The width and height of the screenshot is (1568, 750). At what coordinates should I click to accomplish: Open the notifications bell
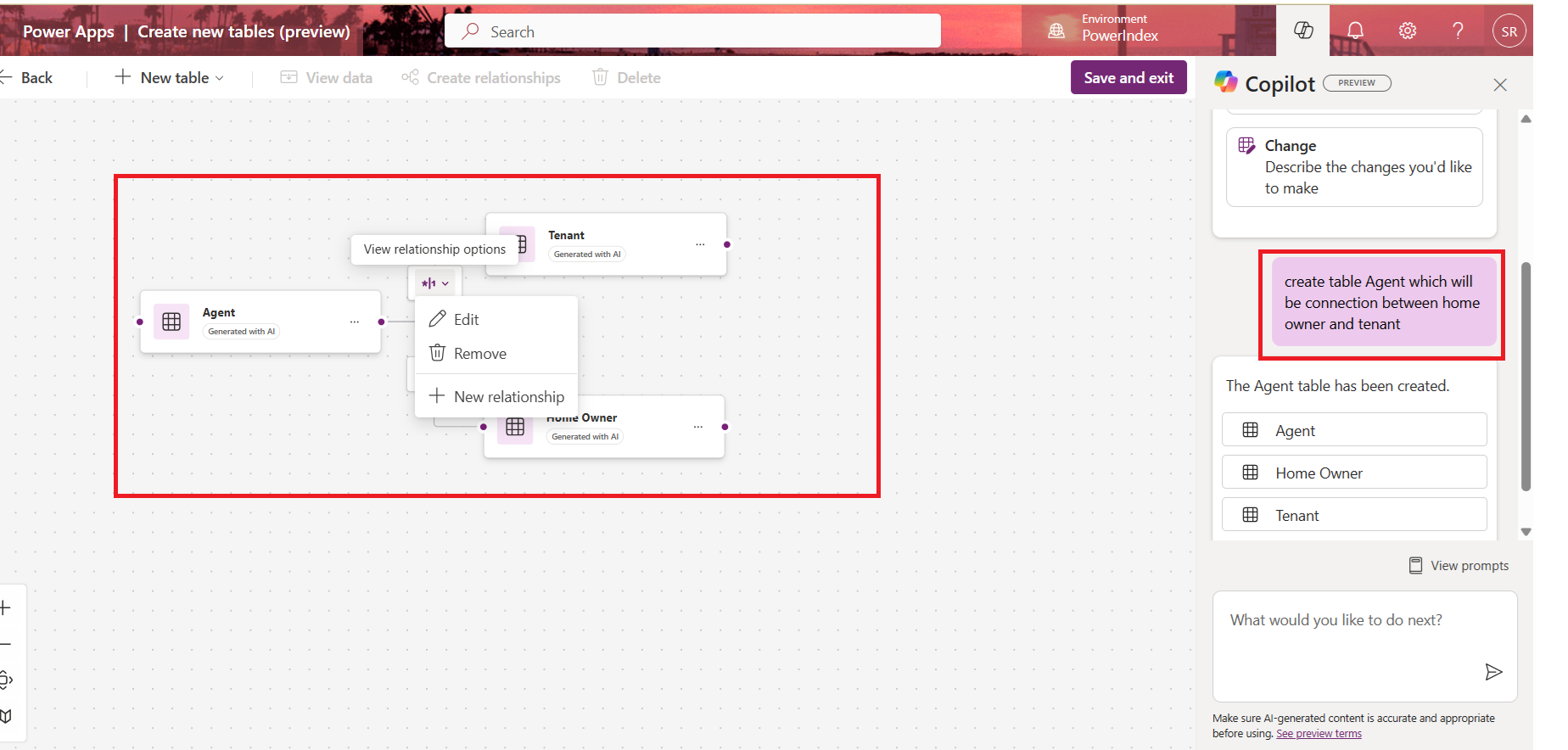[1355, 31]
